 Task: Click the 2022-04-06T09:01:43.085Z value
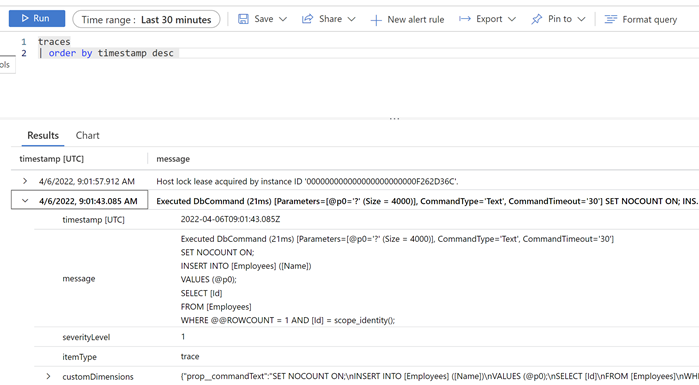230,219
